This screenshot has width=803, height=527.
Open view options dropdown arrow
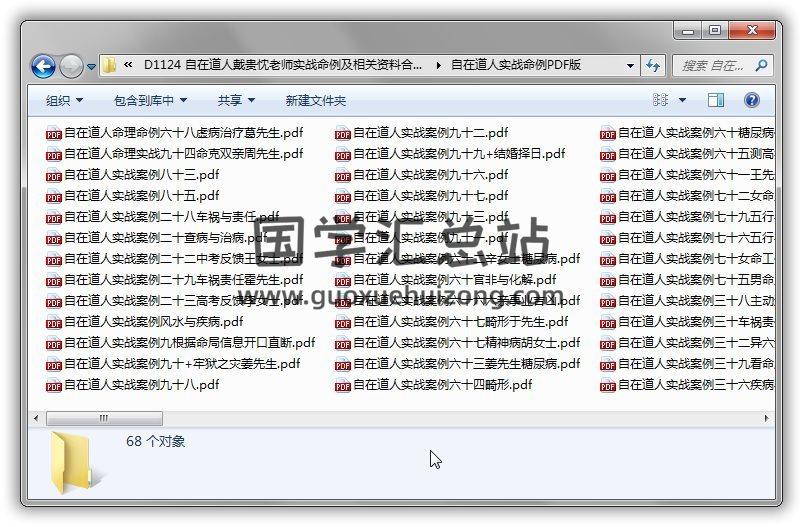tap(682, 100)
